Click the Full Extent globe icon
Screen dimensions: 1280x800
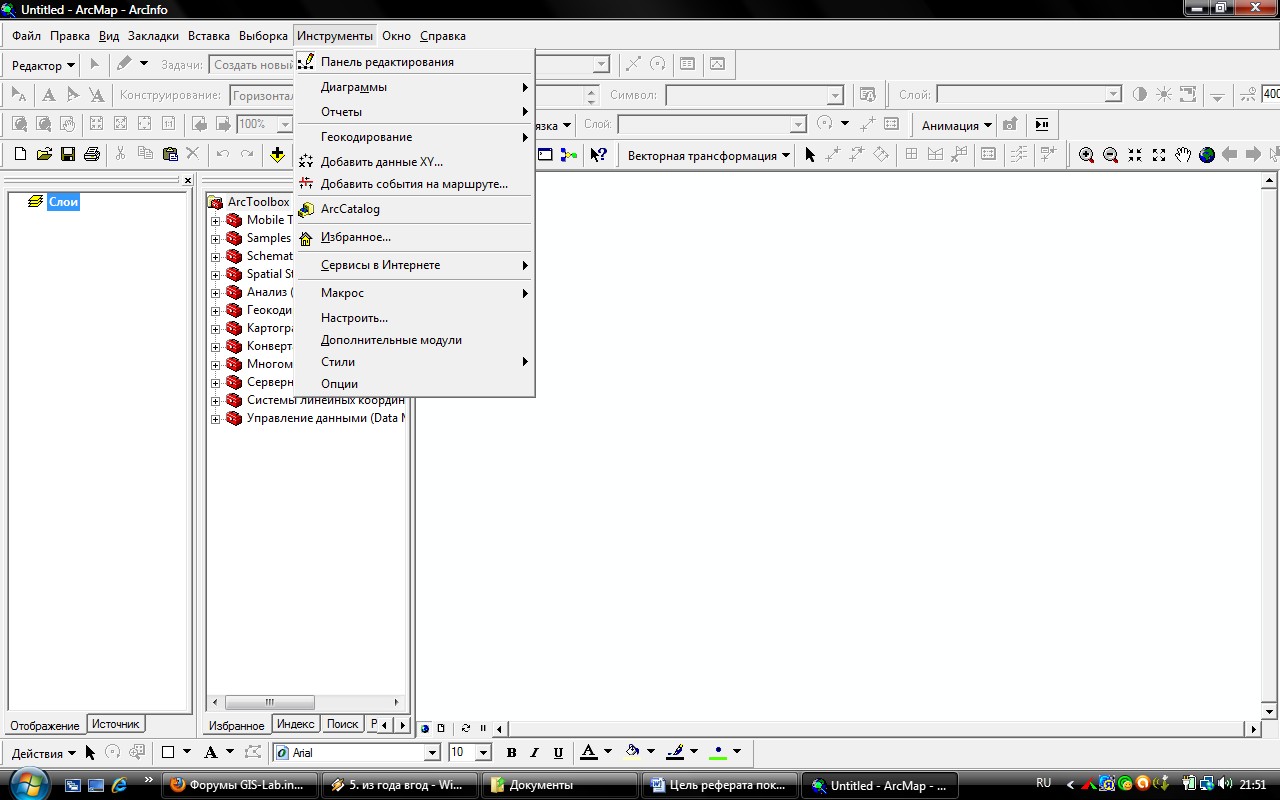[1207, 155]
